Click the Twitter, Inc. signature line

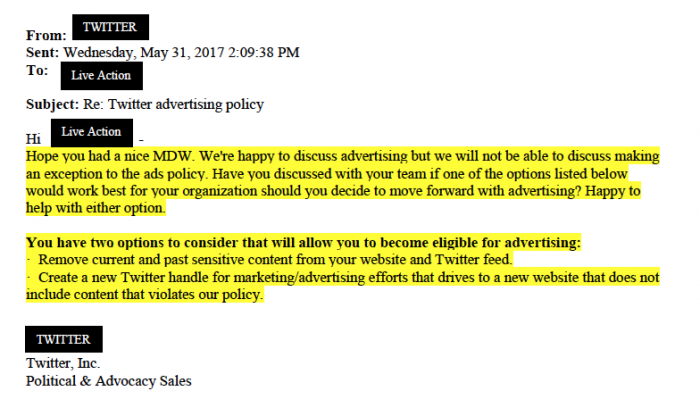[x=63, y=362]
